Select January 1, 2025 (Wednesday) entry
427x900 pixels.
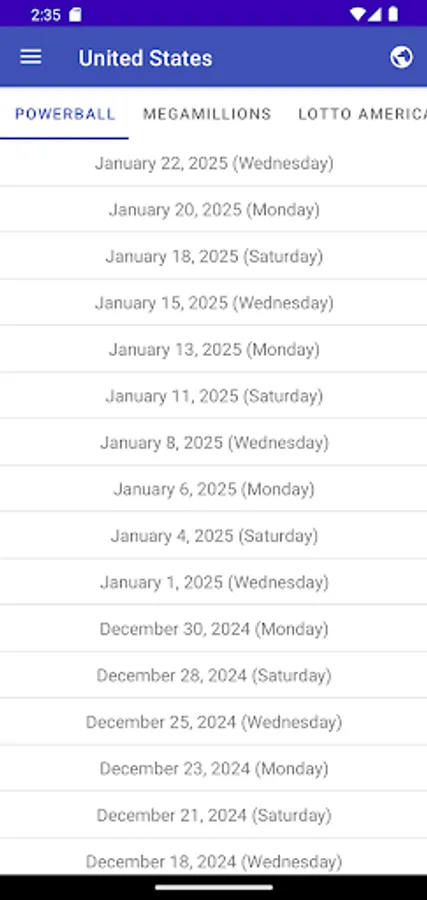tap(214, 582)
